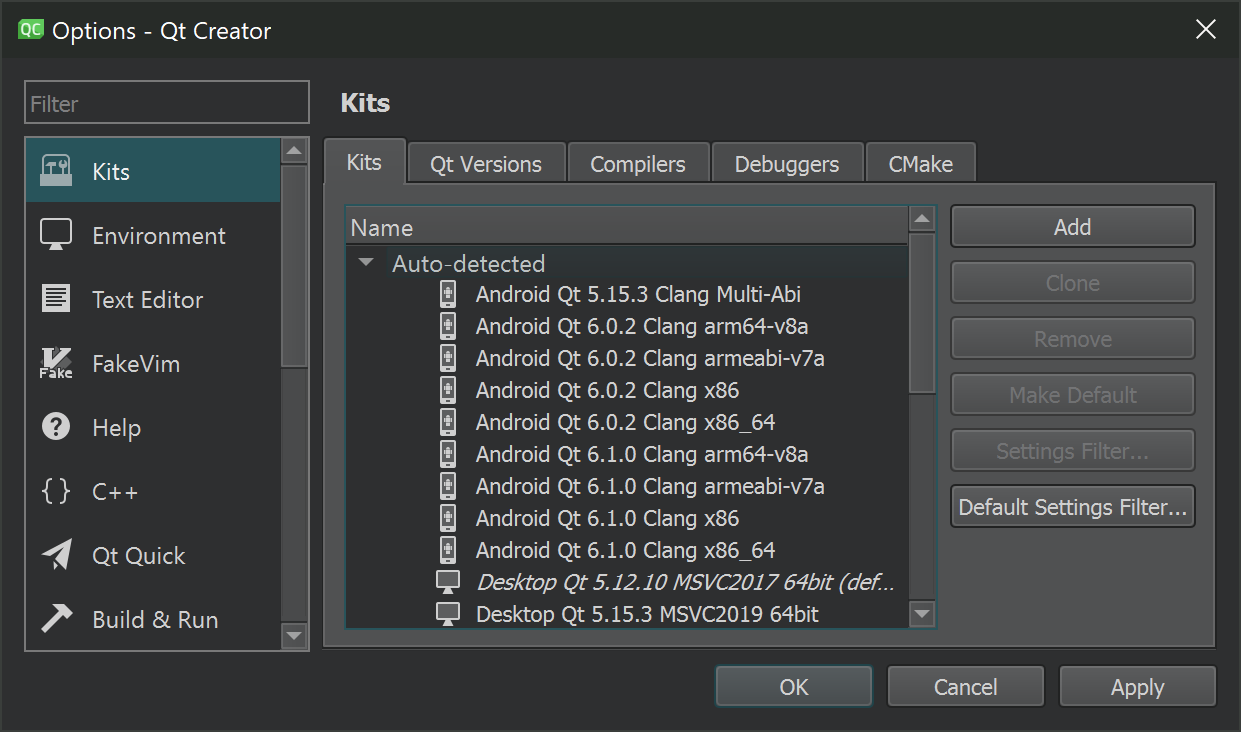Click the Android icon for Qt 6.0.2 x86 kit
This screenshot has height=732, width=1241.
click(x=448, y=390)
